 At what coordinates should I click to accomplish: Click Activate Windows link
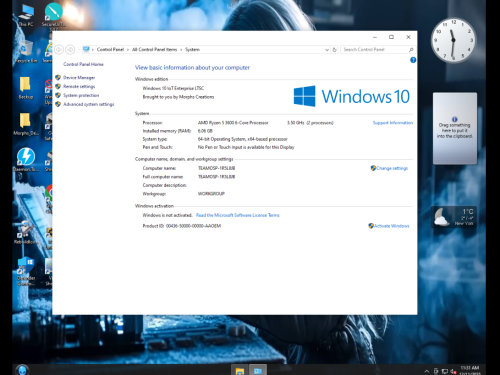[x=392, y=226]
